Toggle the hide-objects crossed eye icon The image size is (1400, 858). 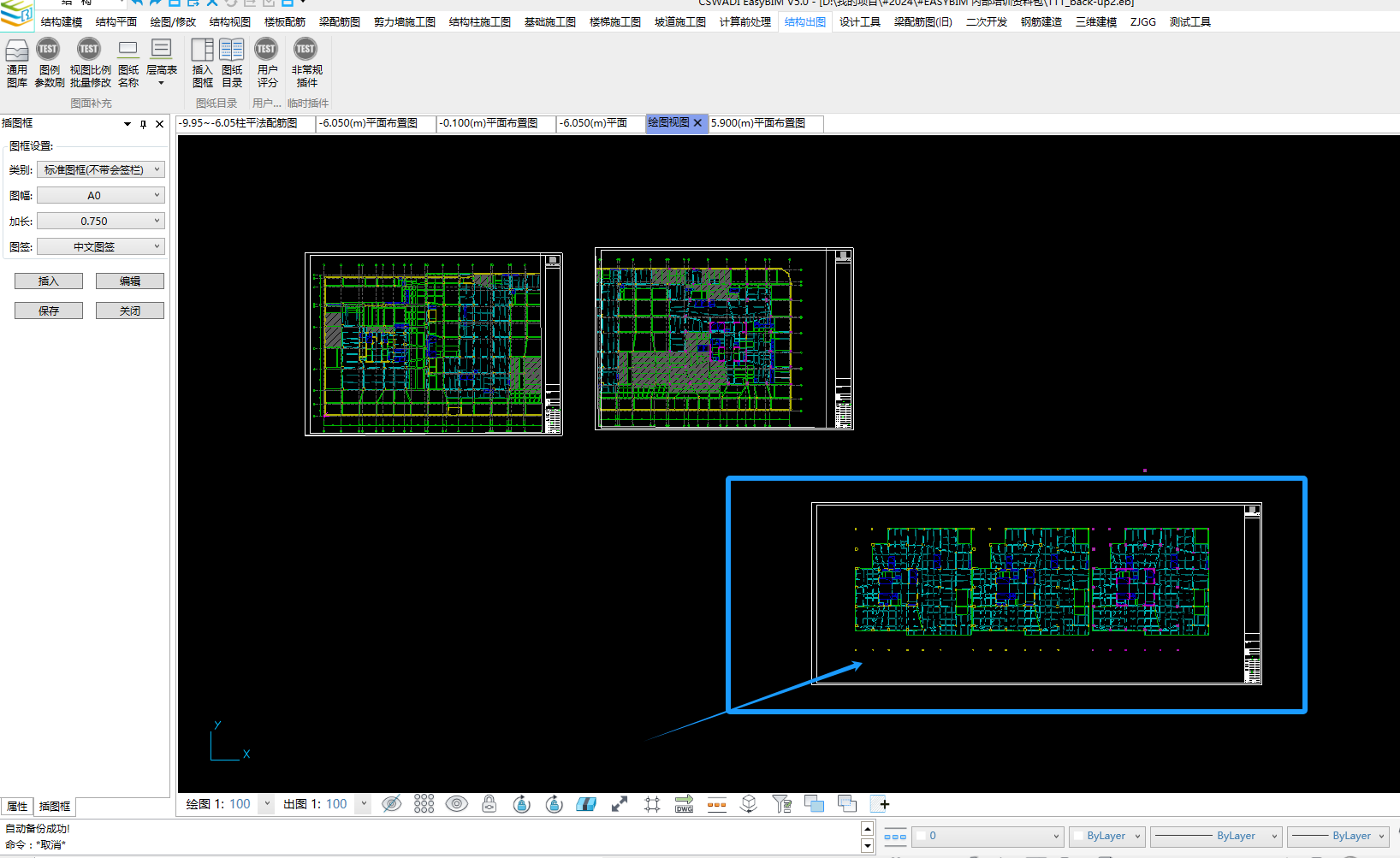[392, 804]
